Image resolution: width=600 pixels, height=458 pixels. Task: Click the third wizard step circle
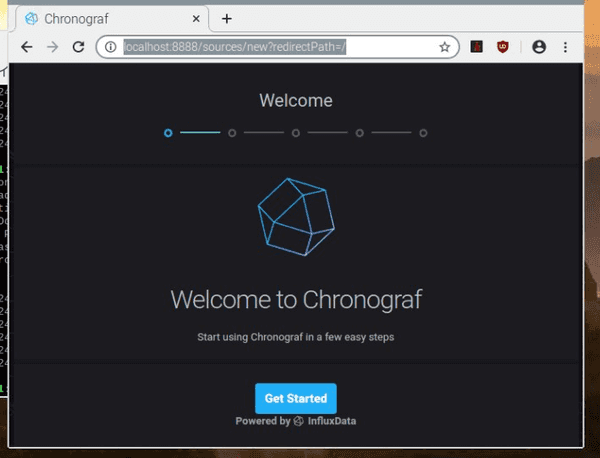296,133
